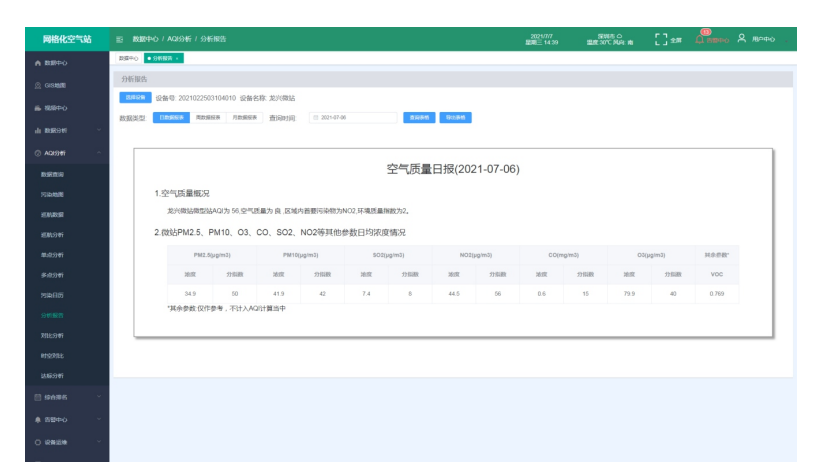Open the 用户中心 user profile icon
The image size is (821, 475).
pyautogui.click(x=742, y=39)
